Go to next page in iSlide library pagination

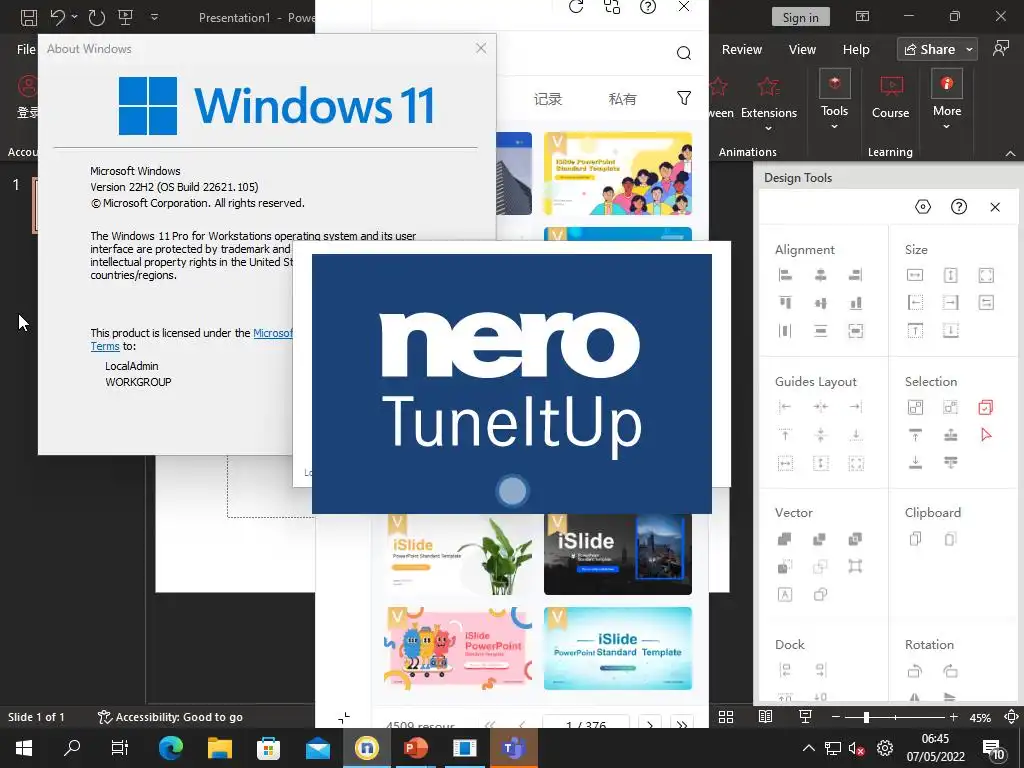650,723
